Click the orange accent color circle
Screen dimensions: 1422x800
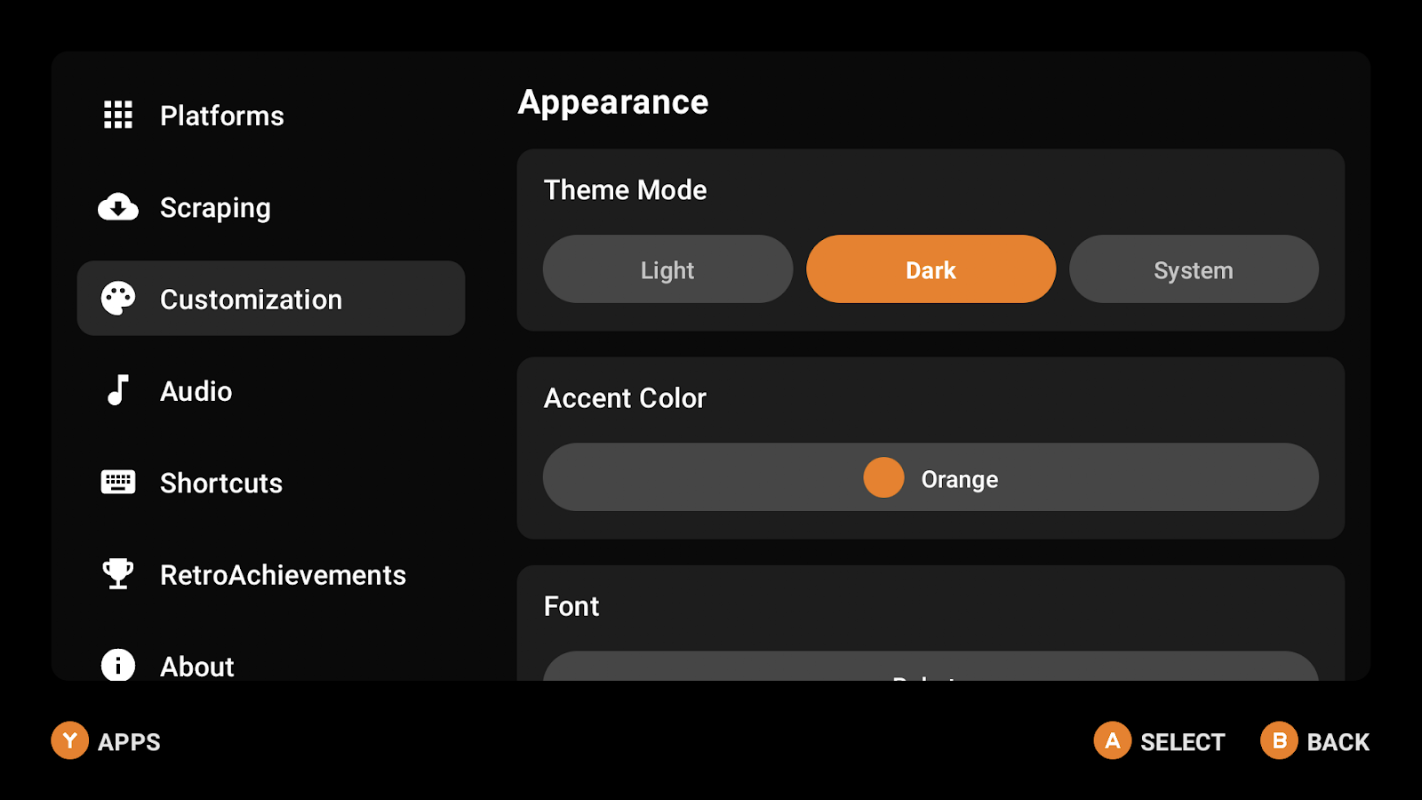(884, 477)
